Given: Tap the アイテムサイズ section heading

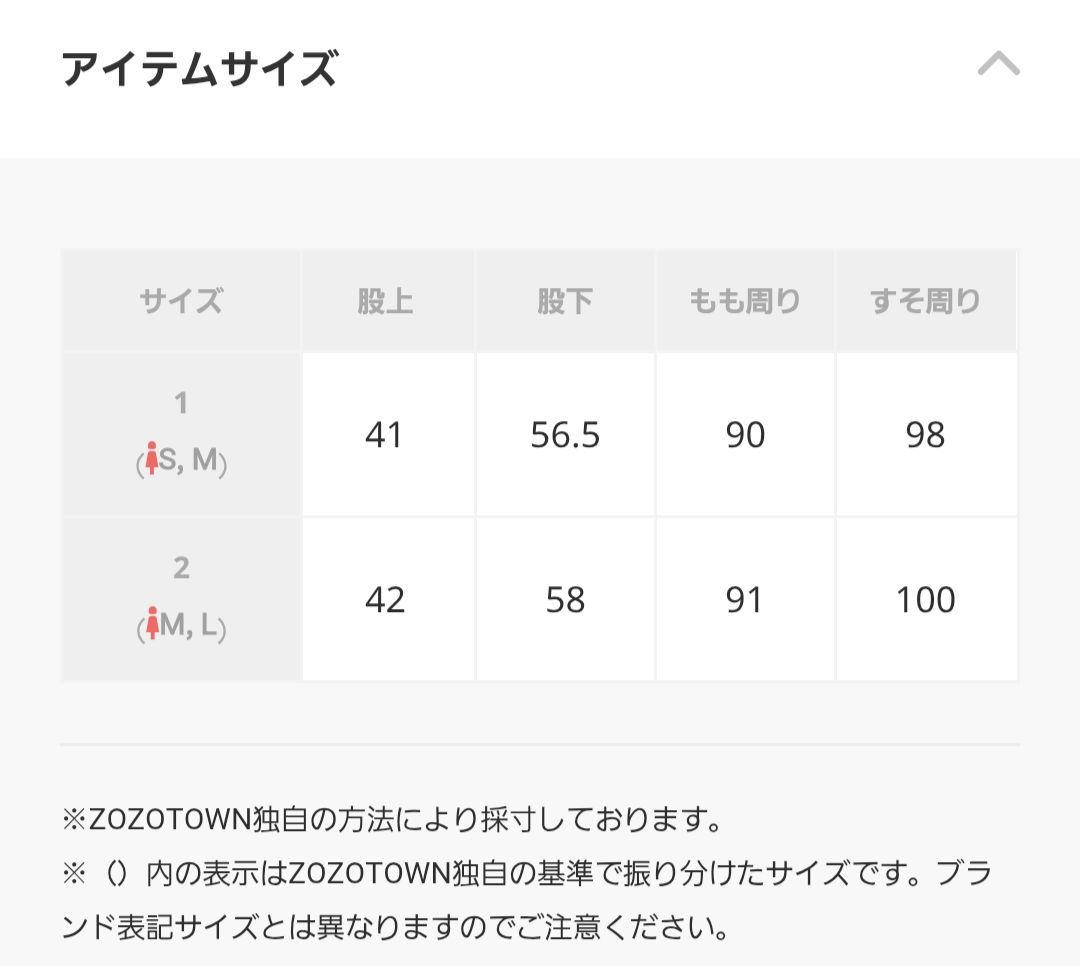Looking at the screenshot, I should [199, 69].
